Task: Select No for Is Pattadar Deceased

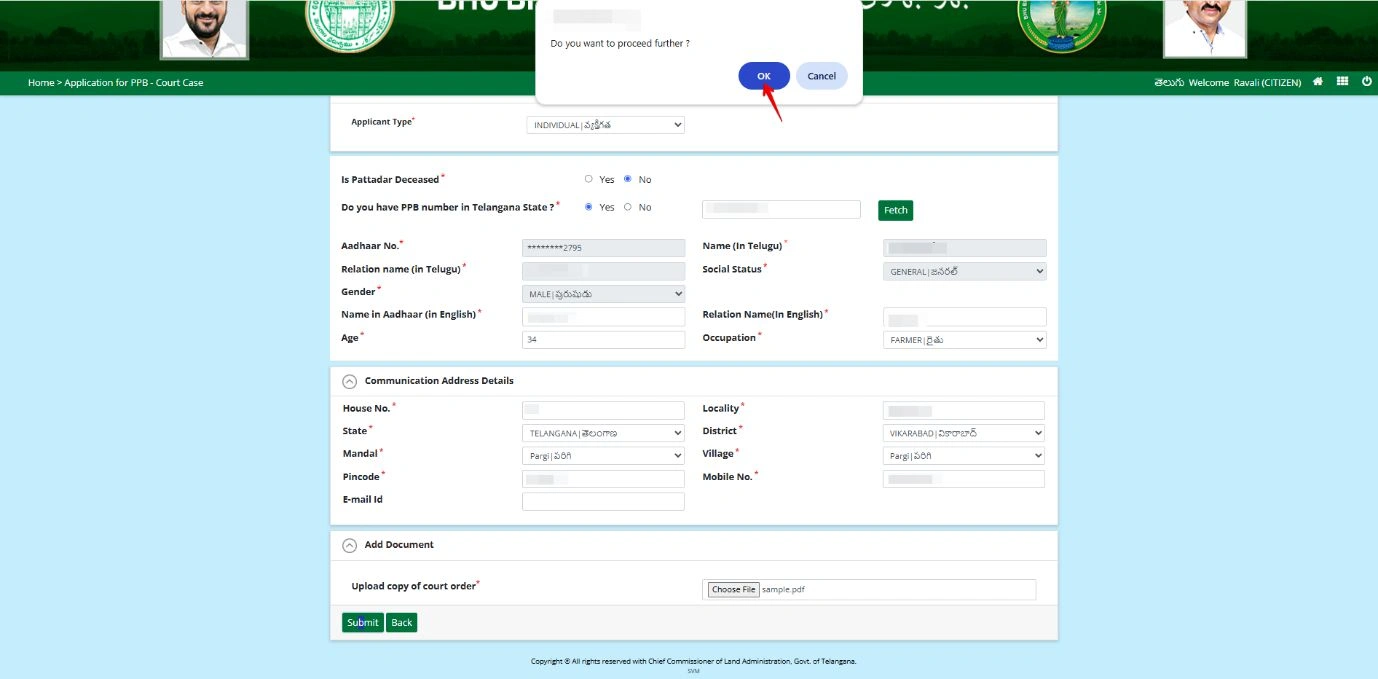Action: point(628,180)
